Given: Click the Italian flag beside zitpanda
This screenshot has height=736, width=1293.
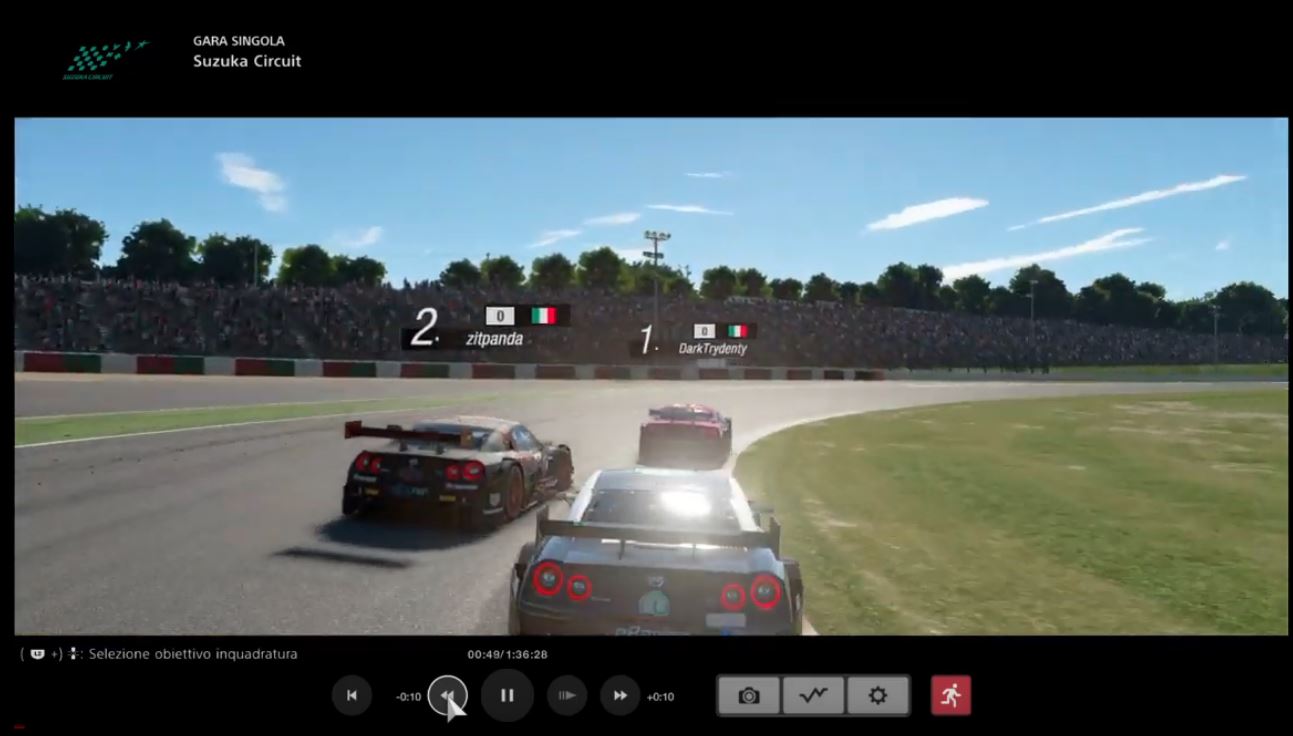Looking at the screenshot, I should tap(543, 315).
